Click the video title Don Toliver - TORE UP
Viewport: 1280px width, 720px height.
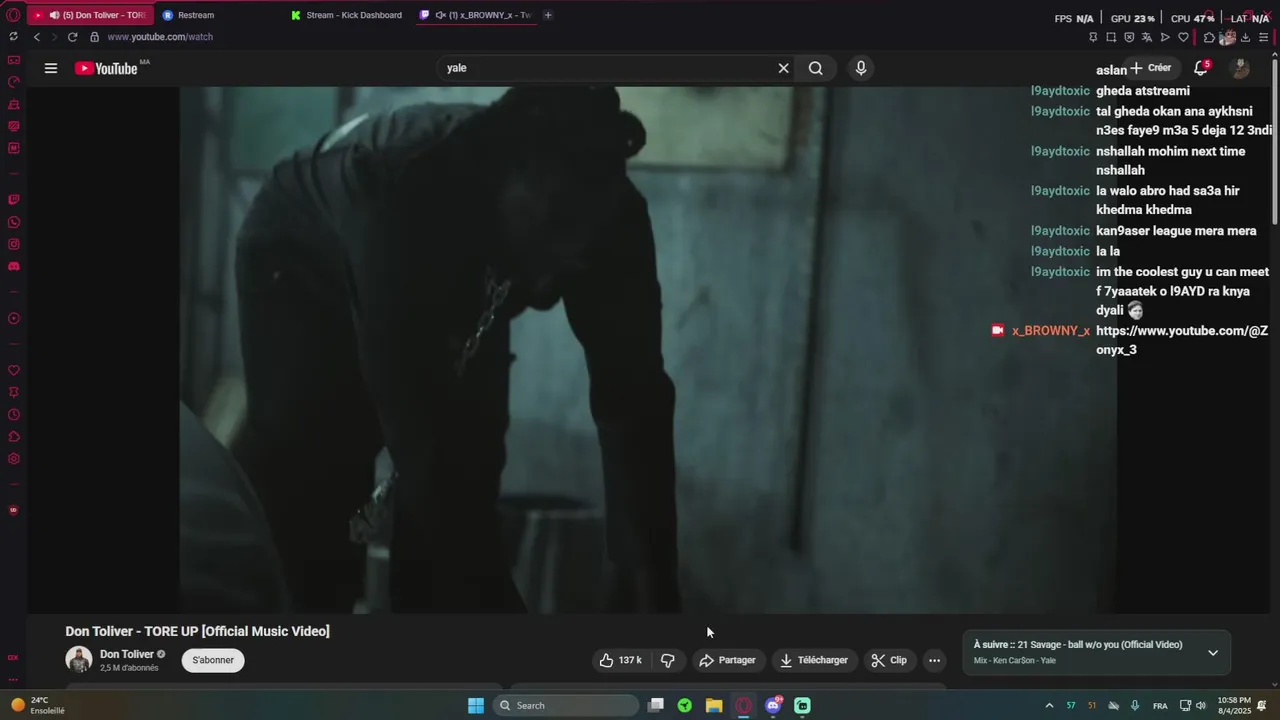point(197,631)
